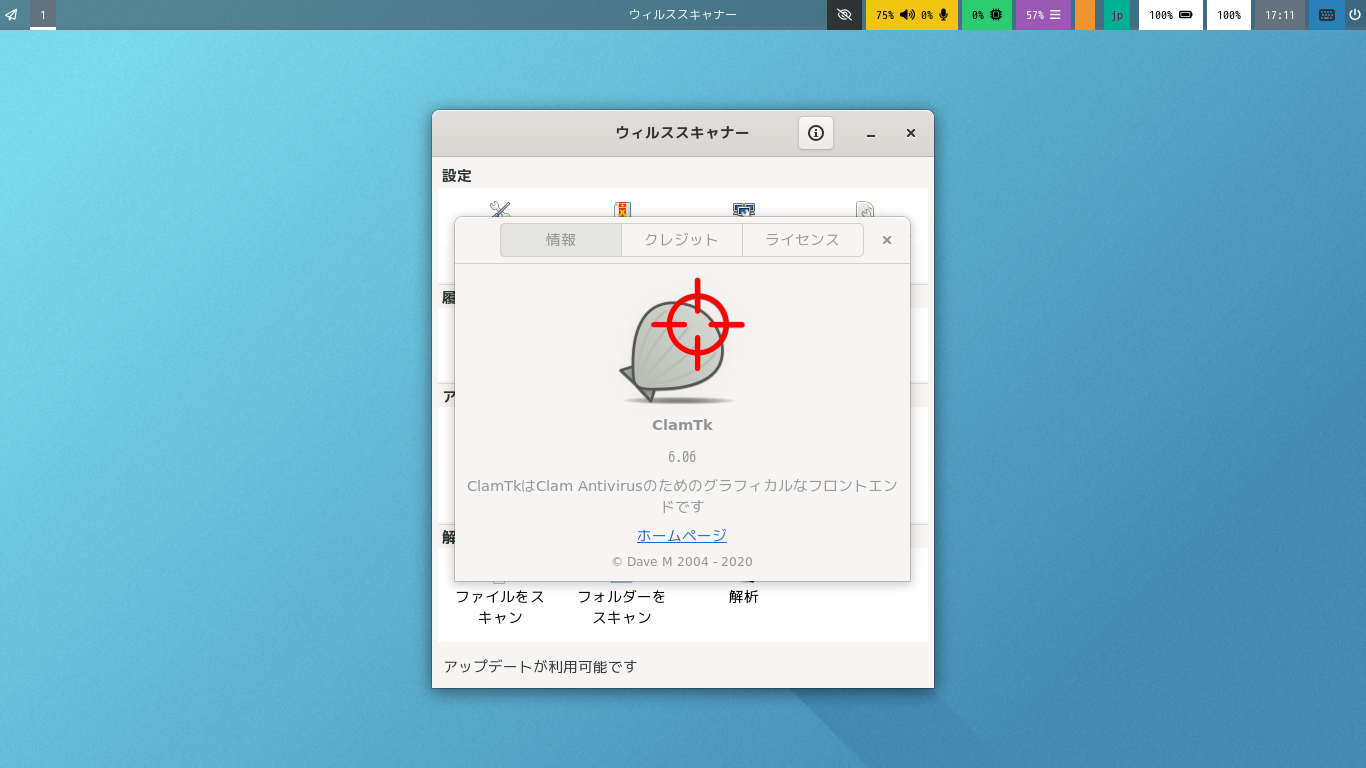Switch to the クレジット tab

click(x=682, y=240)
